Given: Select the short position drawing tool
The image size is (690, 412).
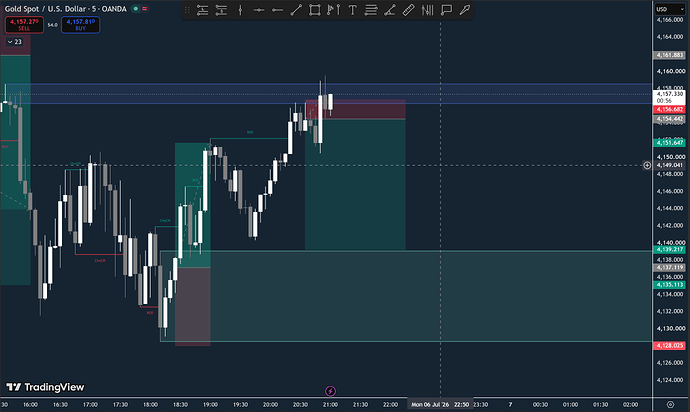Looking at the screenshot, I should (221, 10).
